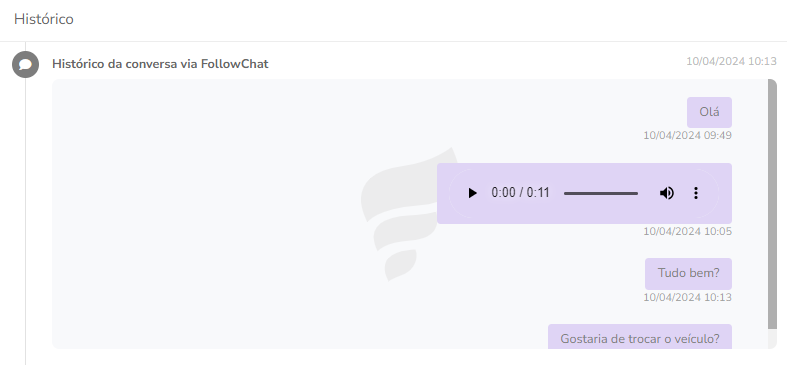Open audio player three-dot options menu

(x=696, y=193)
